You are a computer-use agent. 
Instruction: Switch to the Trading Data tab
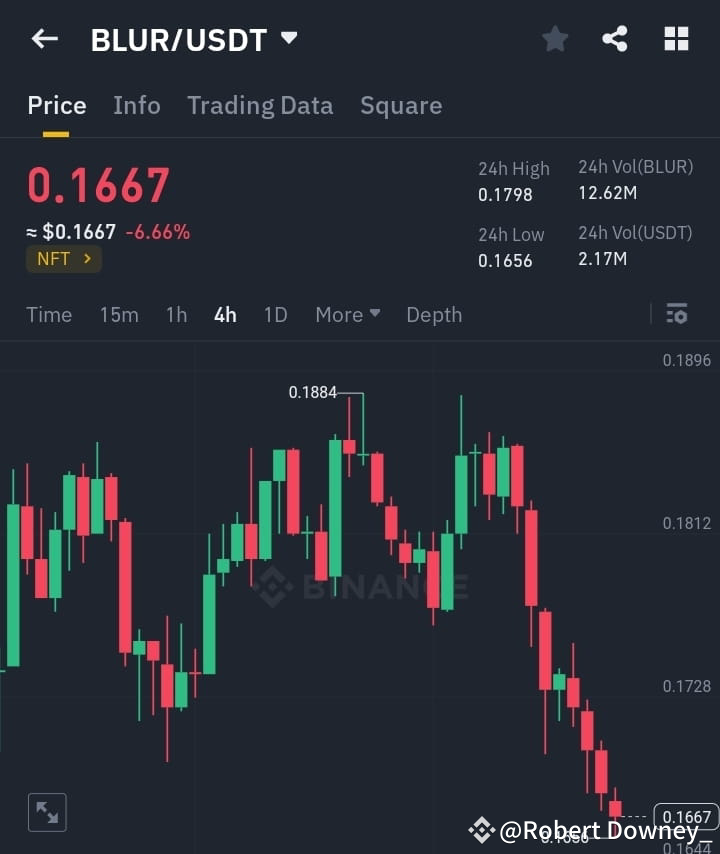pos(260,105)
